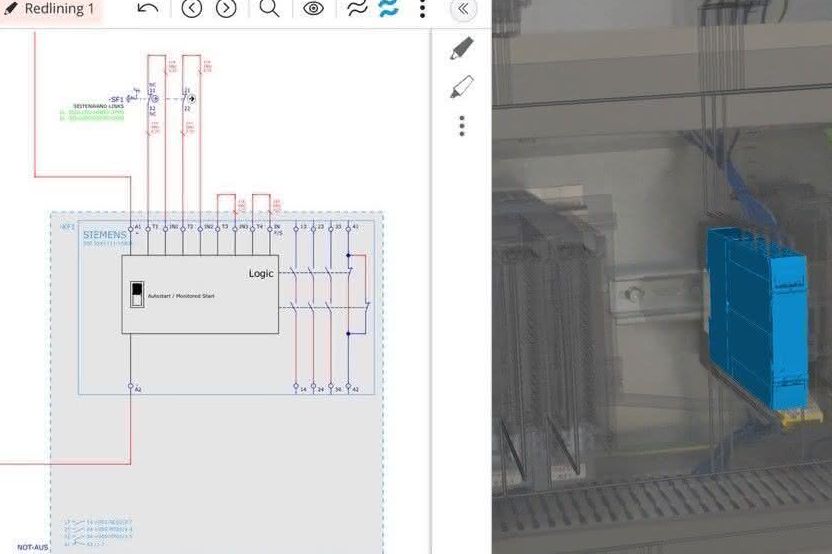Go to the next page arrow
The image size is (832, 554).
pyautogui.click(x=226, y=8)
